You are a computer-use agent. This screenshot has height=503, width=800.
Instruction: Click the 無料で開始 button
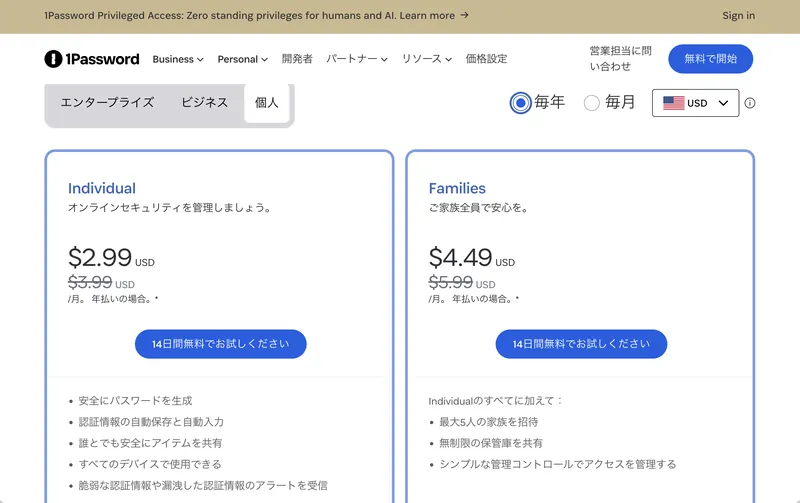(710, 59)
